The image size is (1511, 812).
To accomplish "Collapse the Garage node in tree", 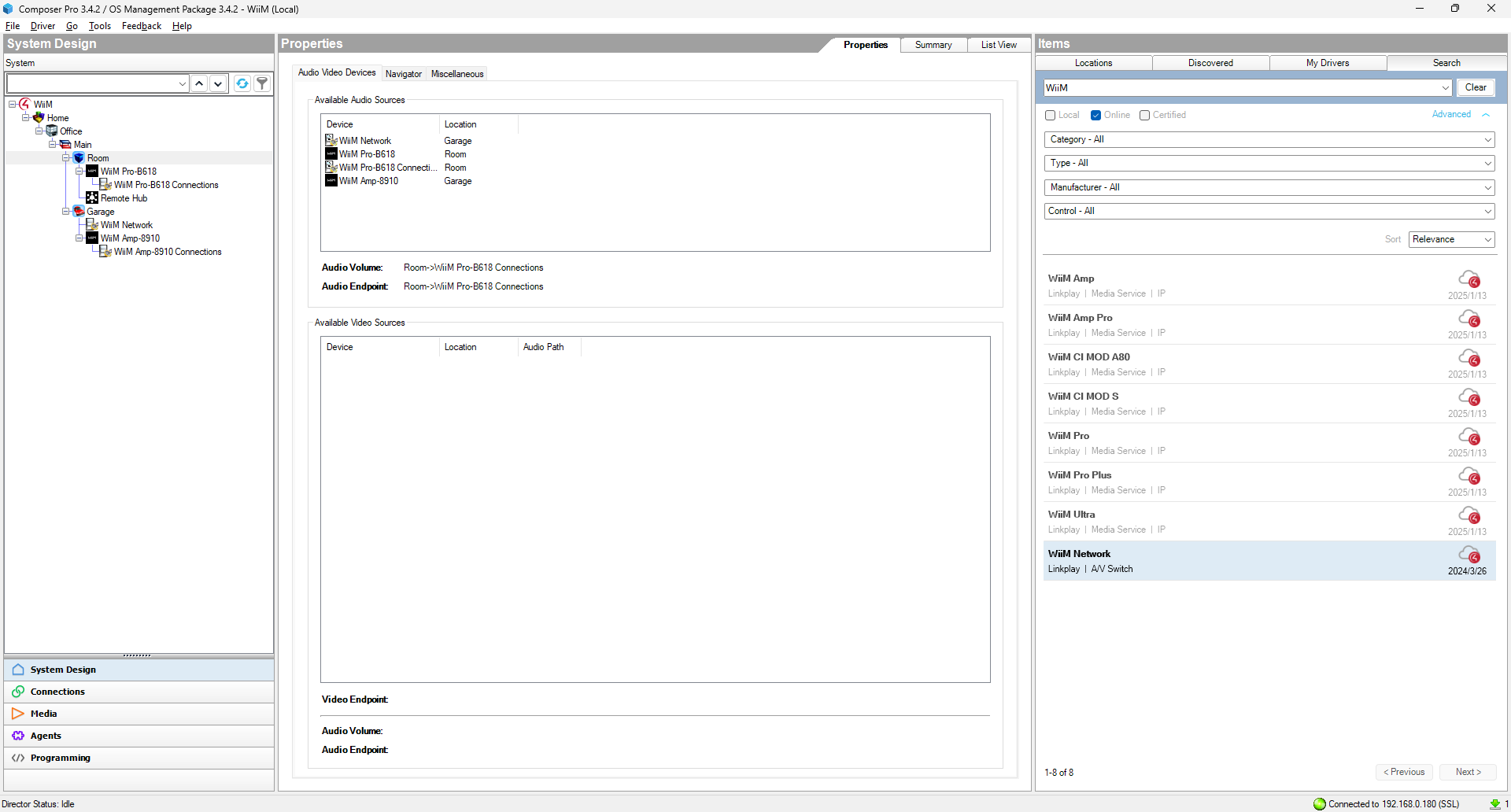I will [66, 211].
